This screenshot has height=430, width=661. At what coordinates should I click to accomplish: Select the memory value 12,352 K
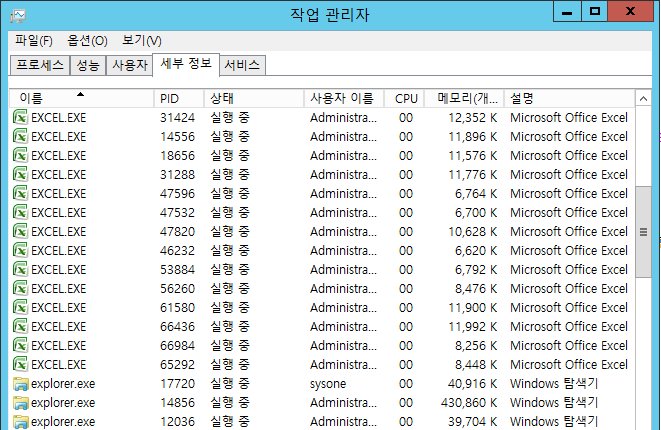[473, 117]
